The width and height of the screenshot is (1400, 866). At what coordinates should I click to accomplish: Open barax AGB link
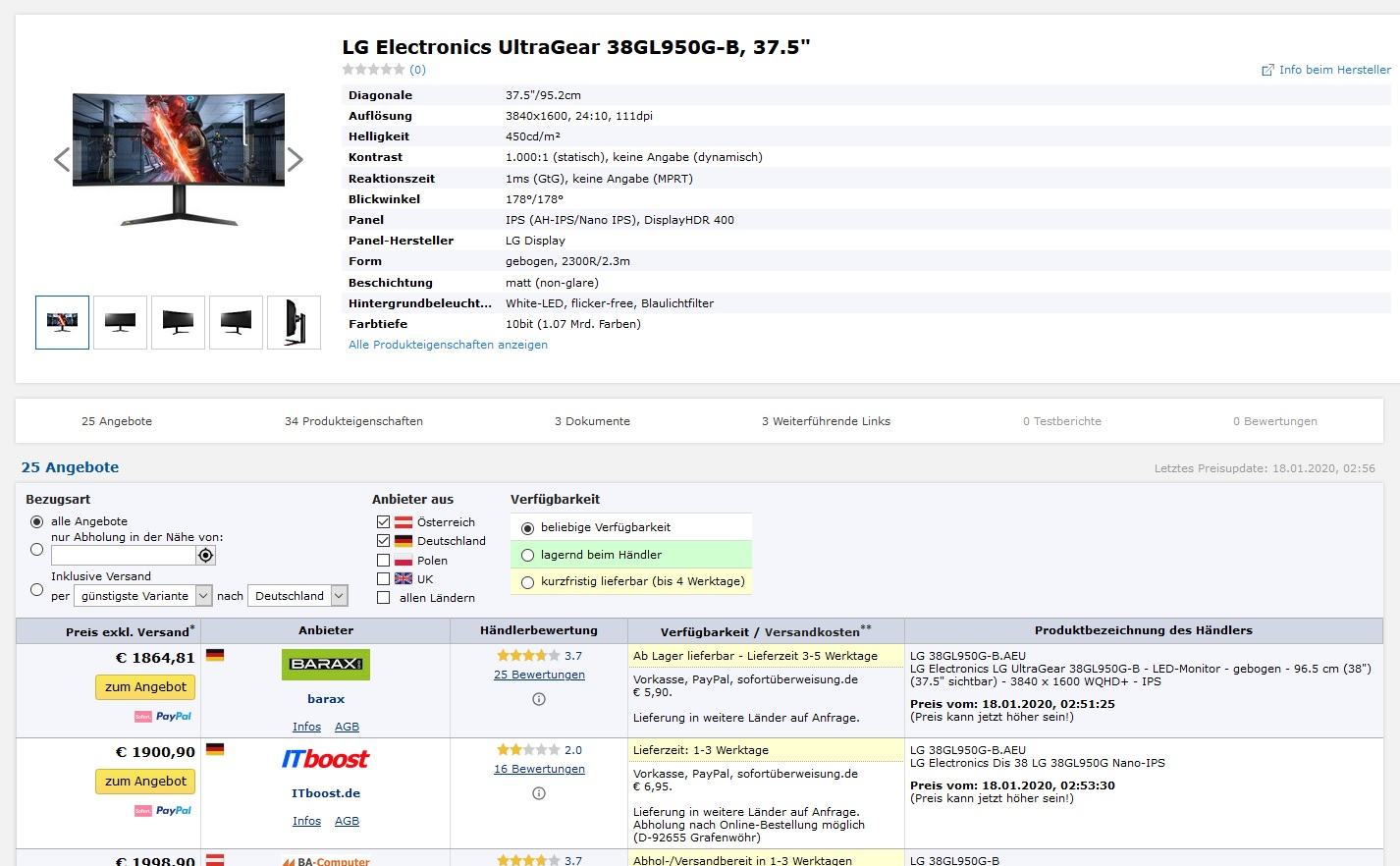point(347,727)
